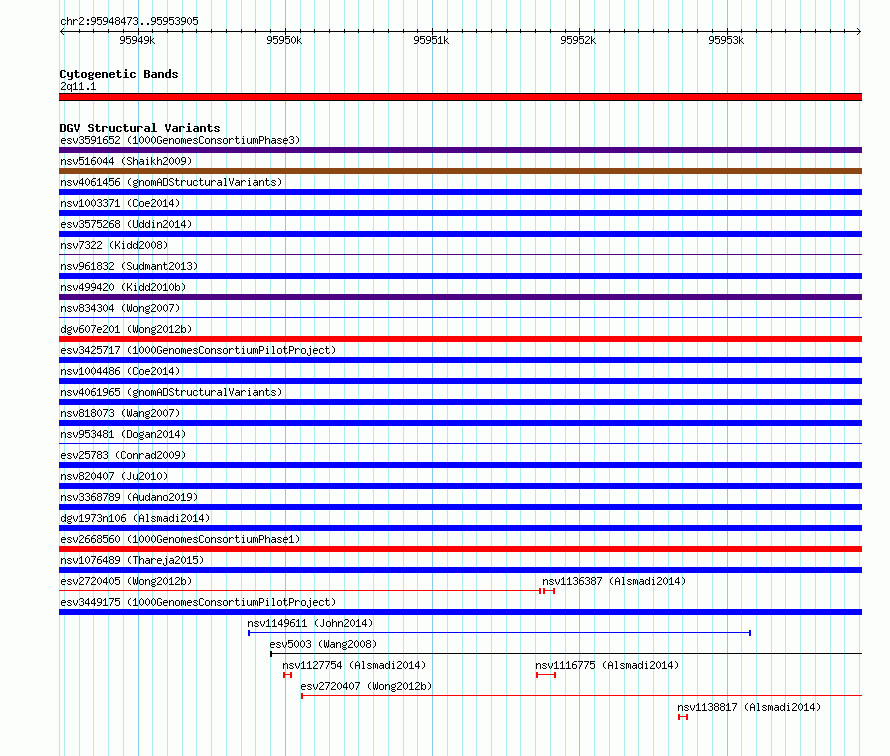890x756 pixels.
Task: Click nsv953481 (Dogan2014) label
Action: click(123, 434)
